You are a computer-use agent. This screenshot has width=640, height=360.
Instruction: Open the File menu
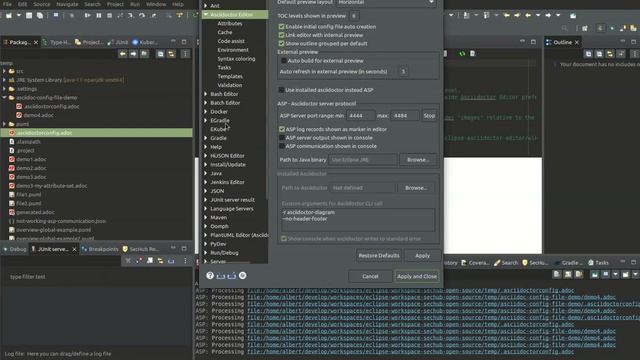click(7, 4)
